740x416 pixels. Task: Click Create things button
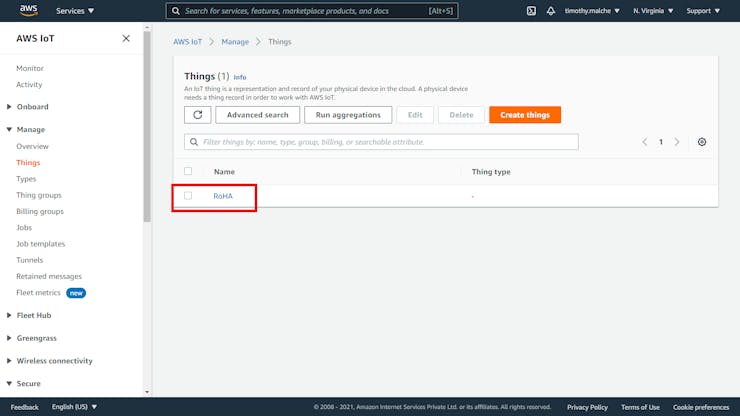(525, 115)
